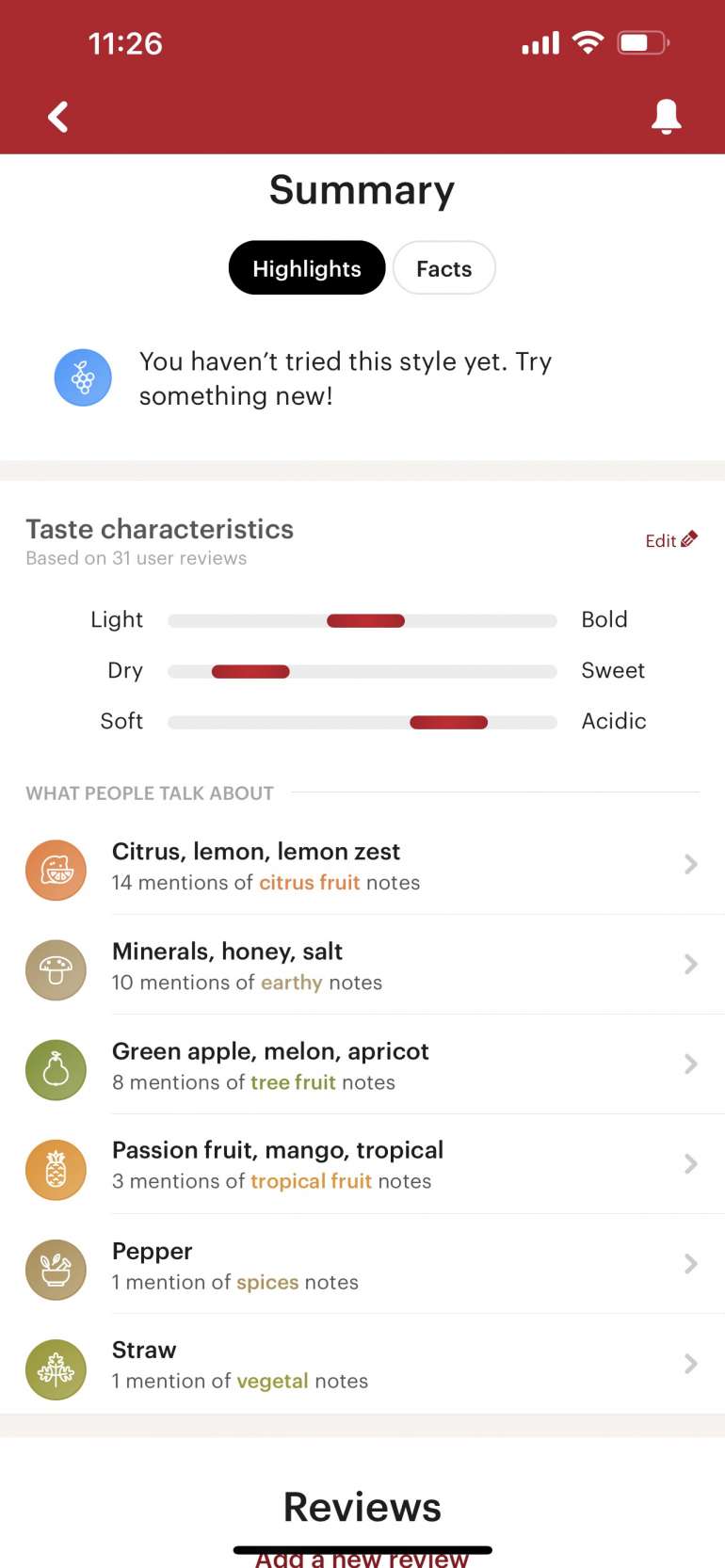Click the tree fruit icon
The height and width of the screenshot is (1568, 725).
[56, 1069]
